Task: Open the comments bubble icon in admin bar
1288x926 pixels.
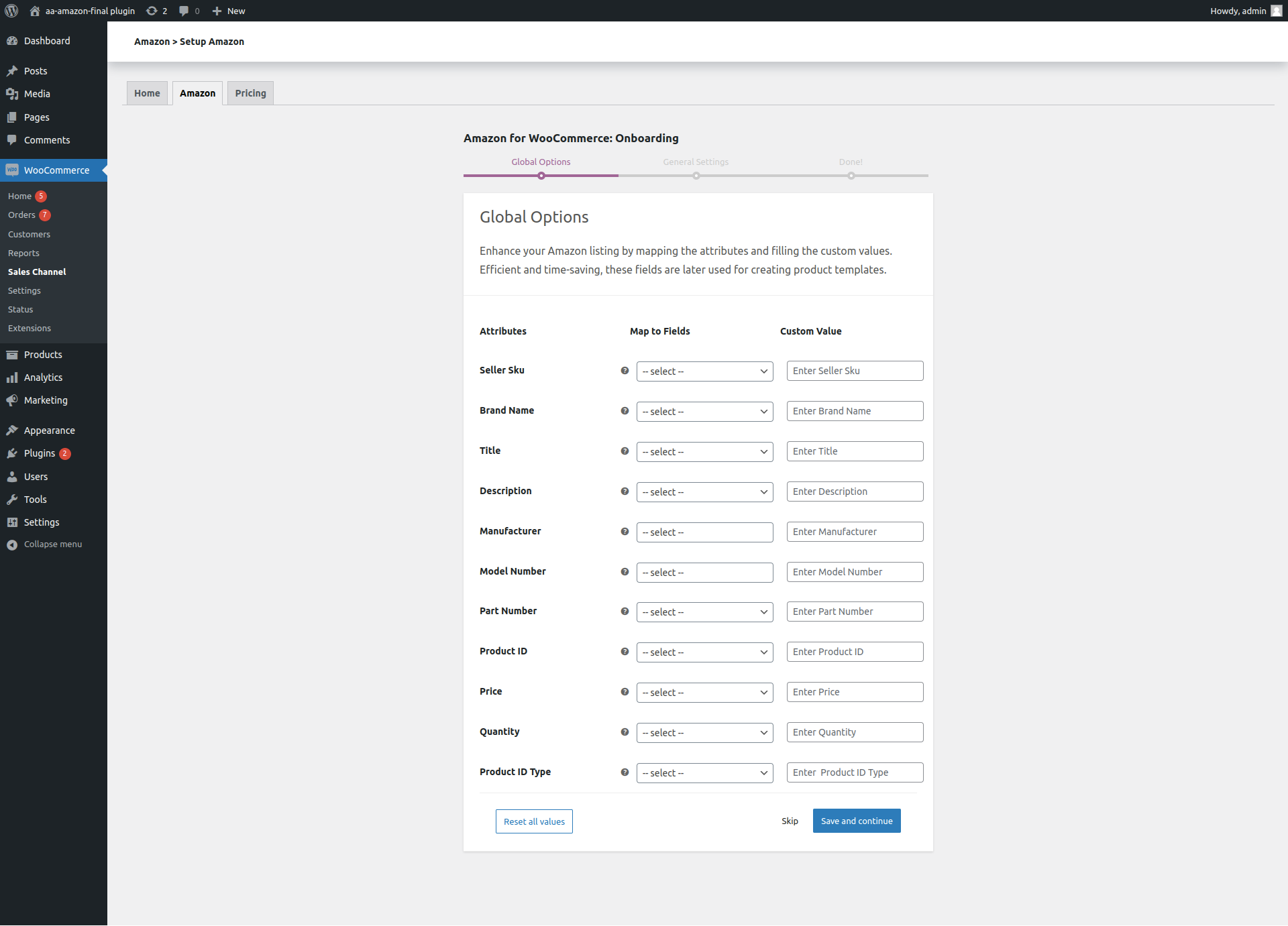Action: click(184, 11)
